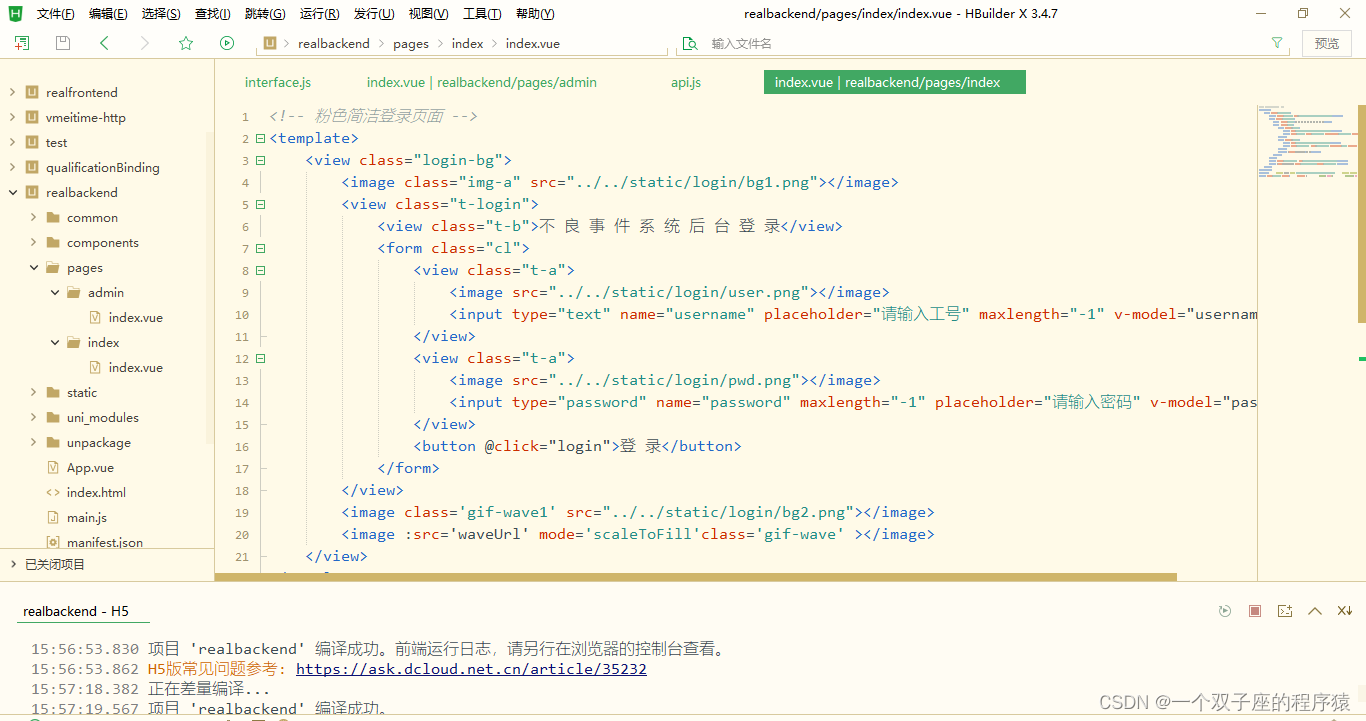
Task: Open index.vue under the index folder
Action: (x=136, y=367)
